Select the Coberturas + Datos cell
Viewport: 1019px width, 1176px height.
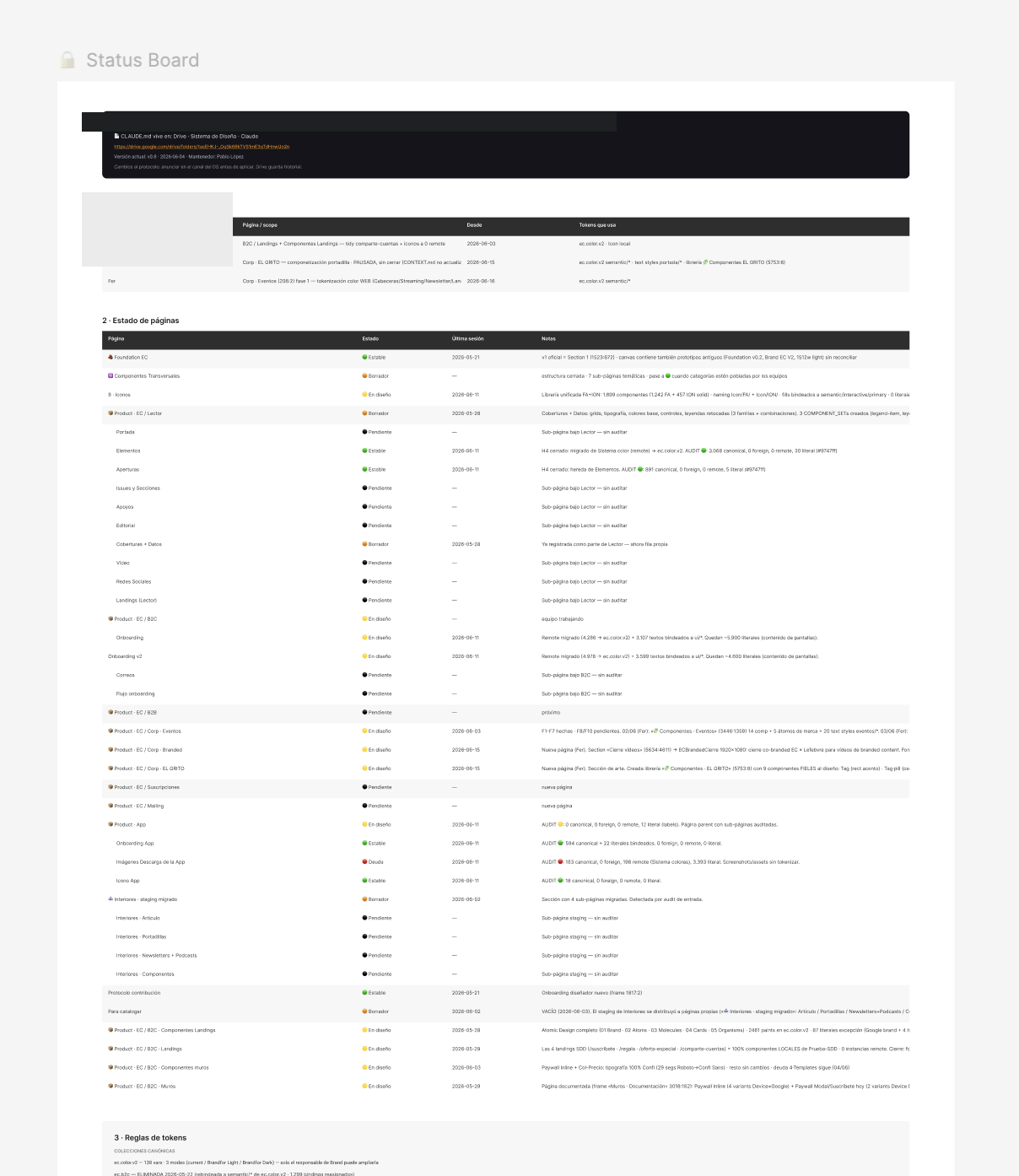pos(139,544)
